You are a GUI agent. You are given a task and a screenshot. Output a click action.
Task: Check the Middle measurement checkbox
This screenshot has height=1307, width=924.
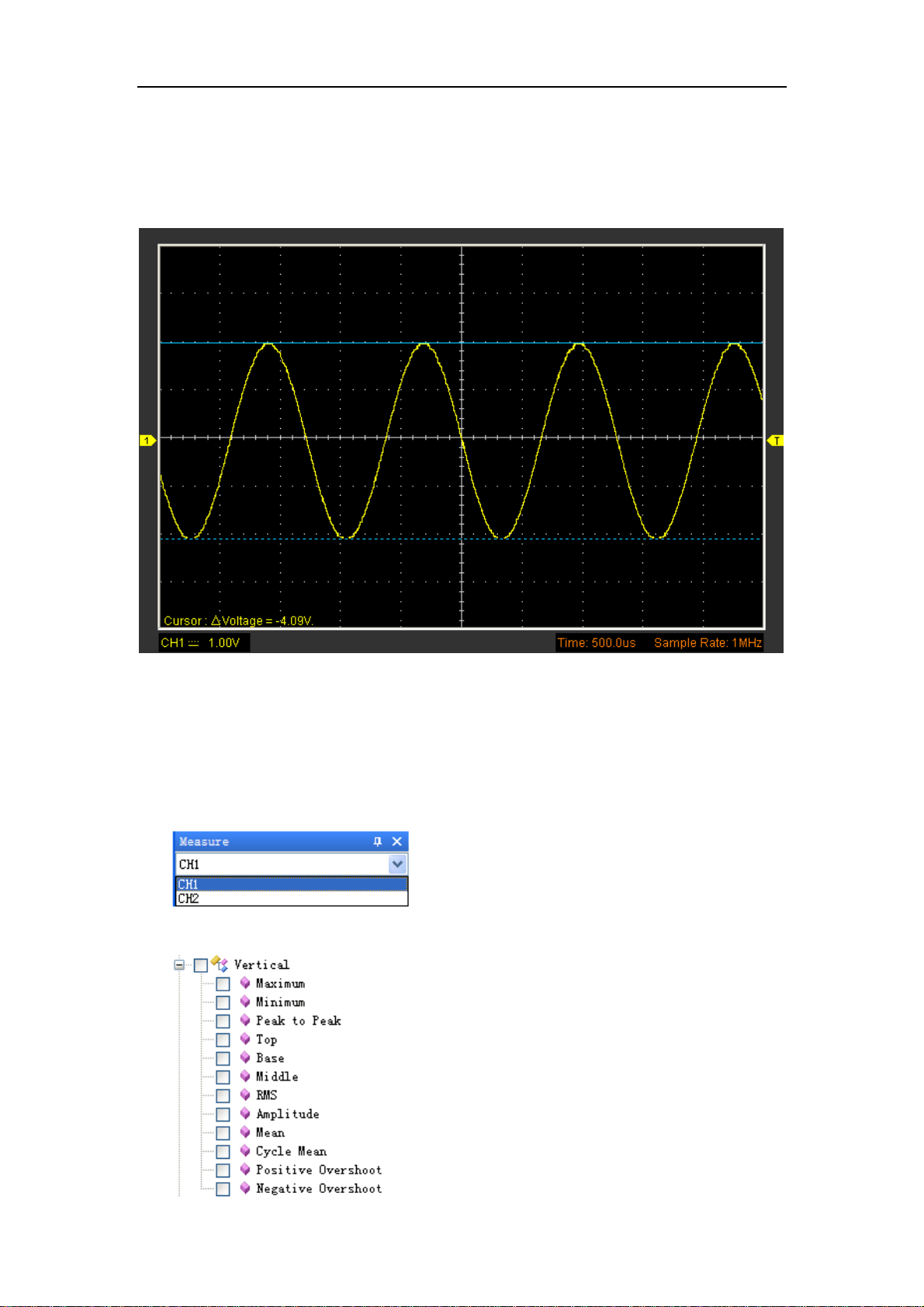coord(223,1077)
